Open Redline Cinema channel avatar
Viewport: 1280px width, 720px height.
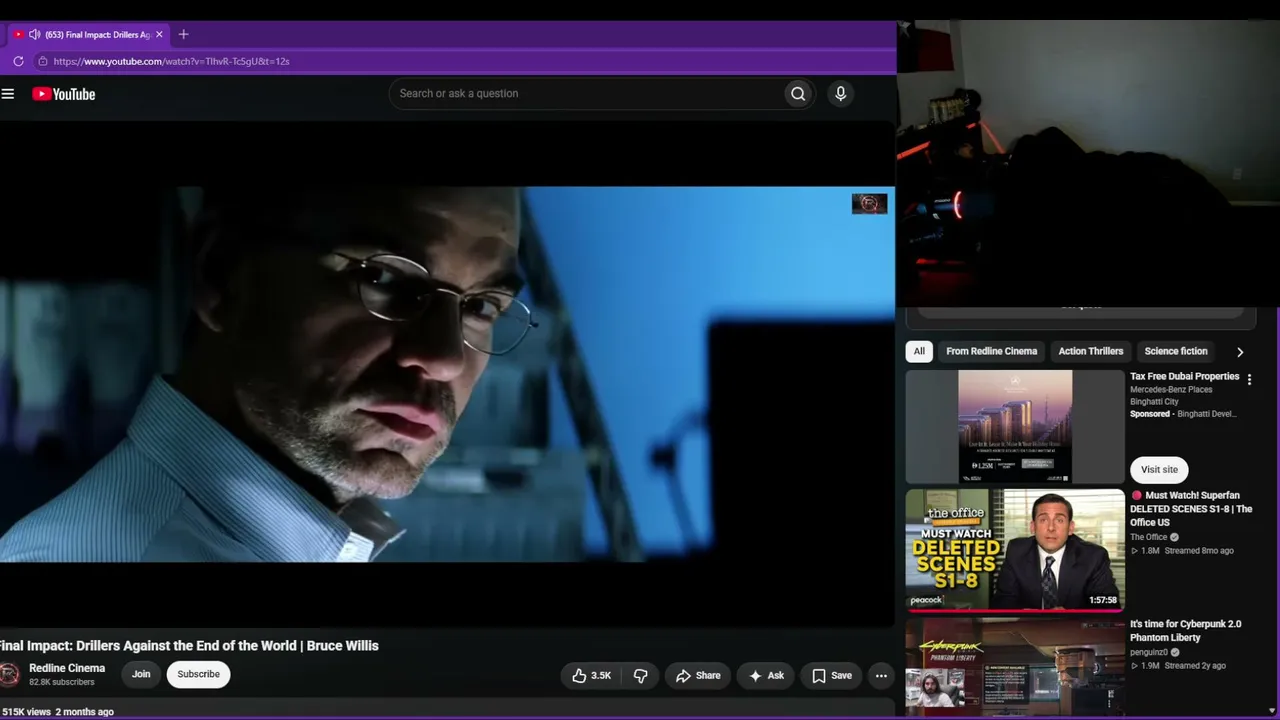pos(10,674)
